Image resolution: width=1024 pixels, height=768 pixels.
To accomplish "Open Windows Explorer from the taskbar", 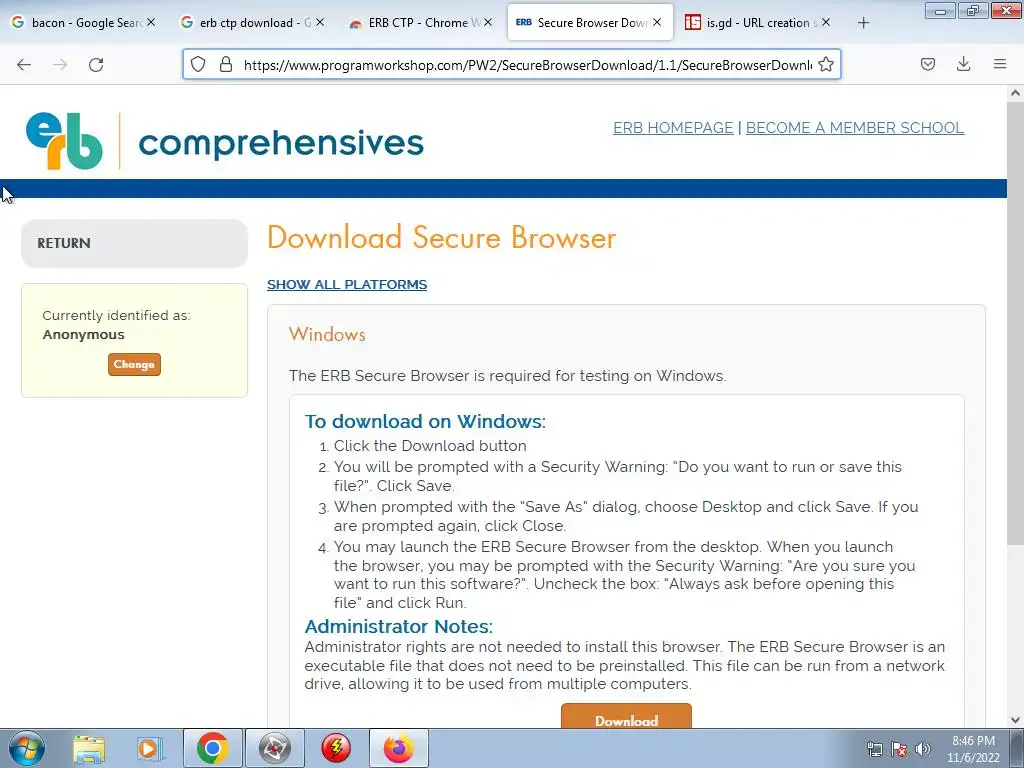I will click(89, 749).
